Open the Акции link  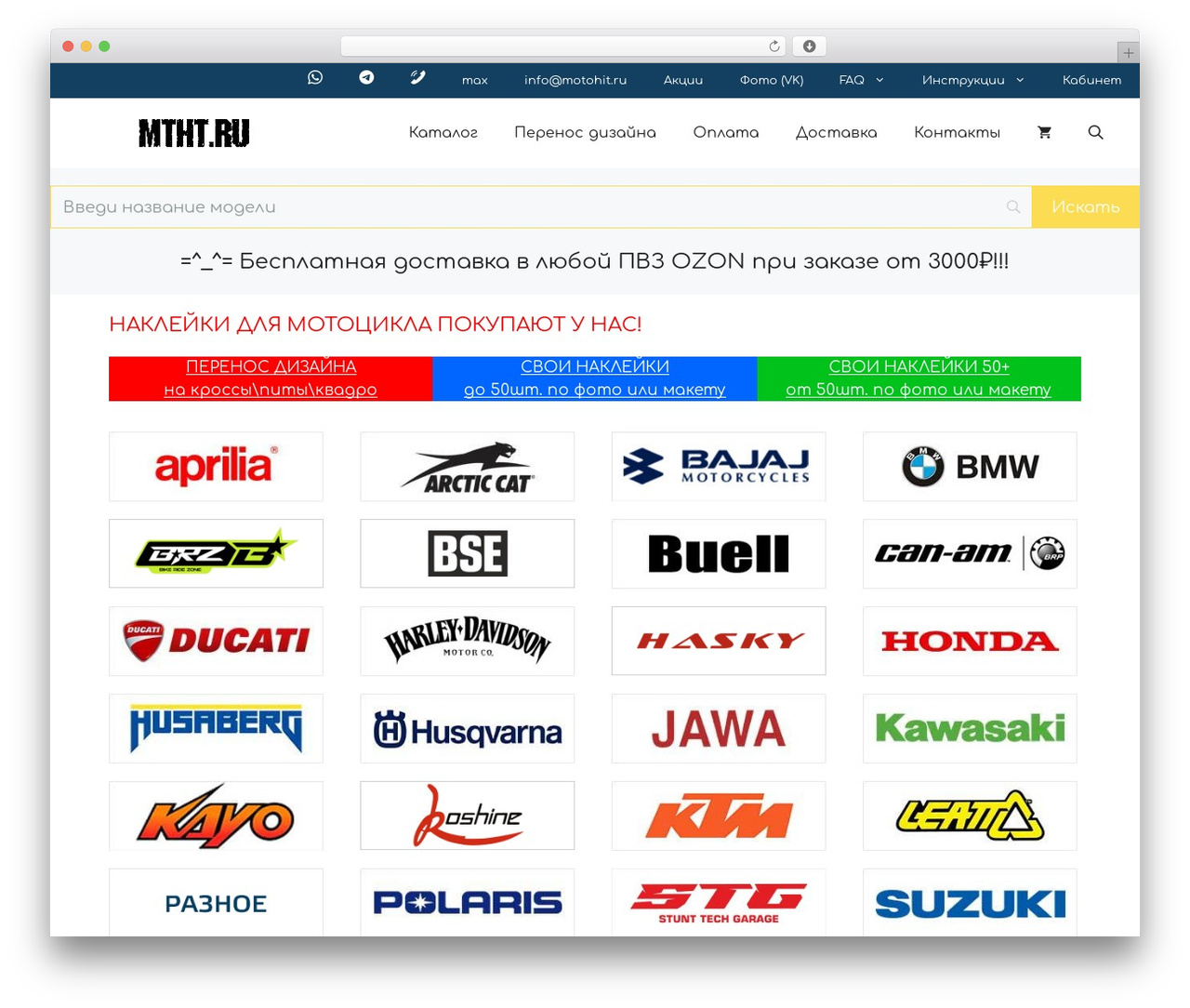coord(683,80)
